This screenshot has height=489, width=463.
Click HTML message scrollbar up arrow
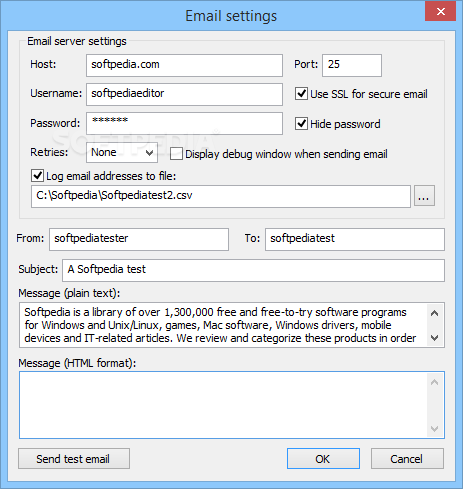(x=434, y=382)
